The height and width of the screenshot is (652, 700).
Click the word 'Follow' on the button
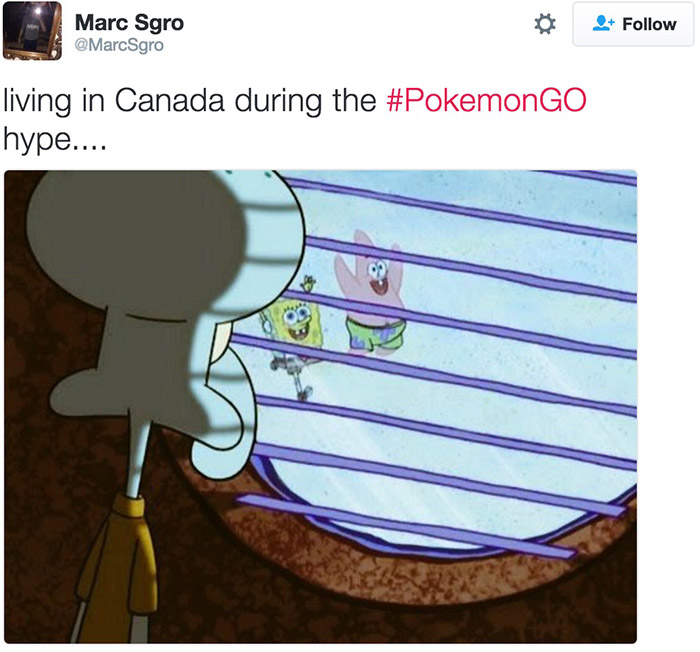(649, 24)
